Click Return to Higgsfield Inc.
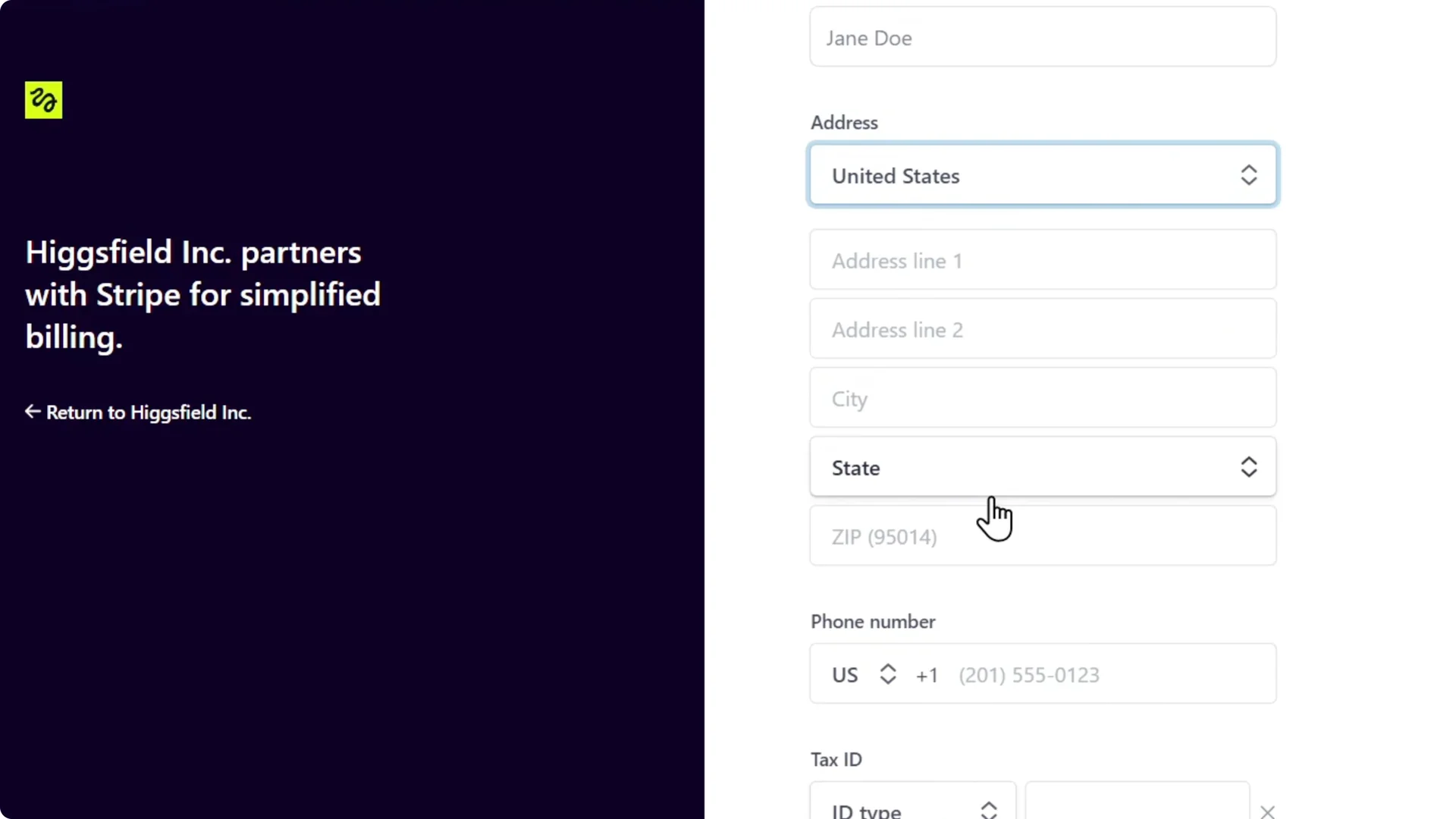Image resolution: width=1456 pixels, height=819 pixels. 148,413
